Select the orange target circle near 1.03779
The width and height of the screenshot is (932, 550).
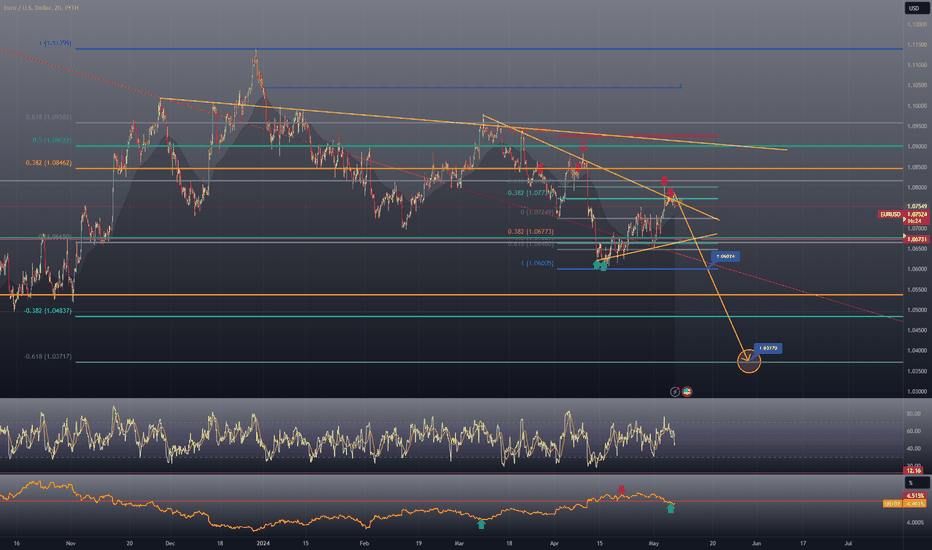(x=749, y=361)
